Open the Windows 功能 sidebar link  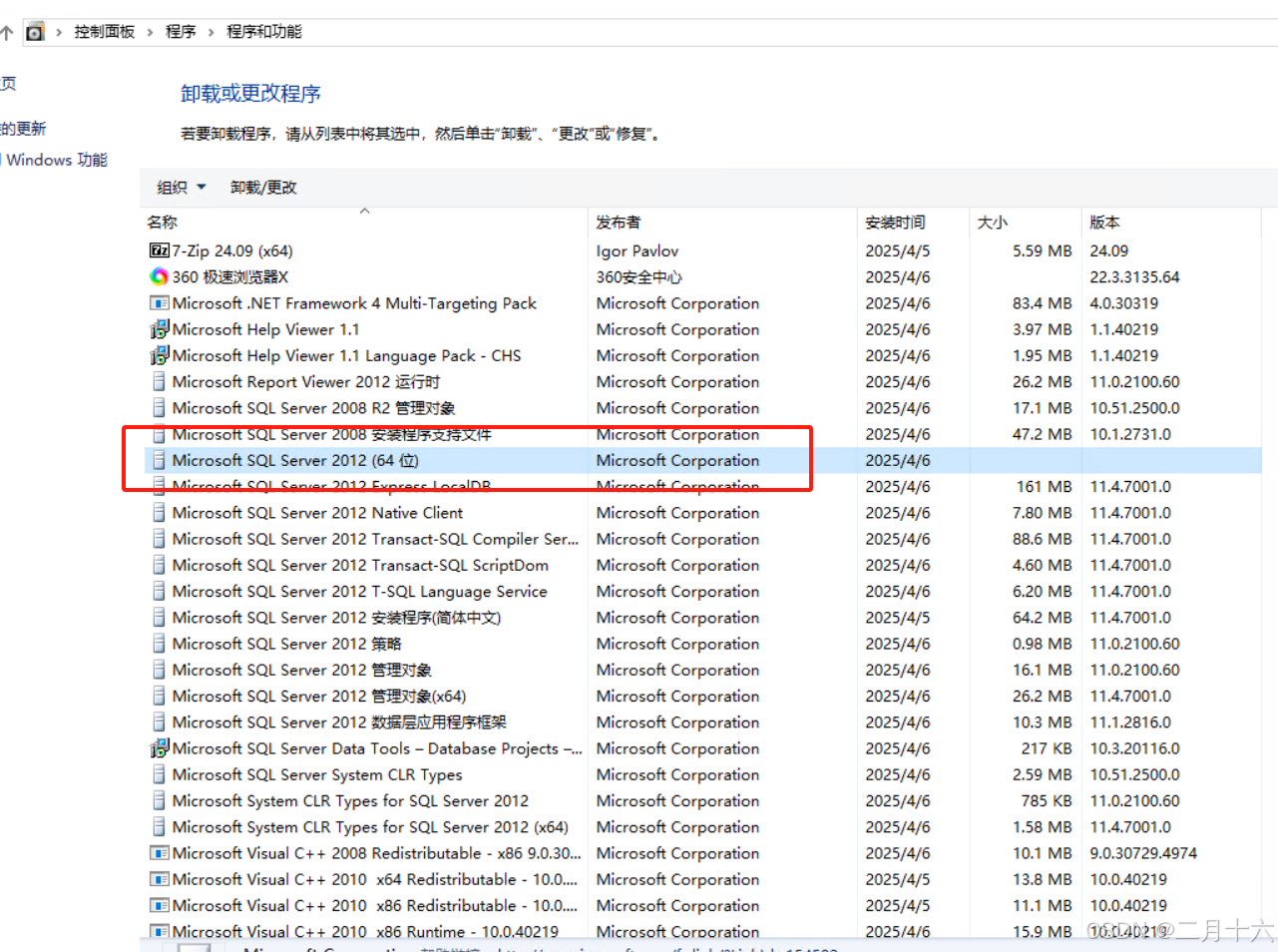pyautogui.click(x=57, y=160)
